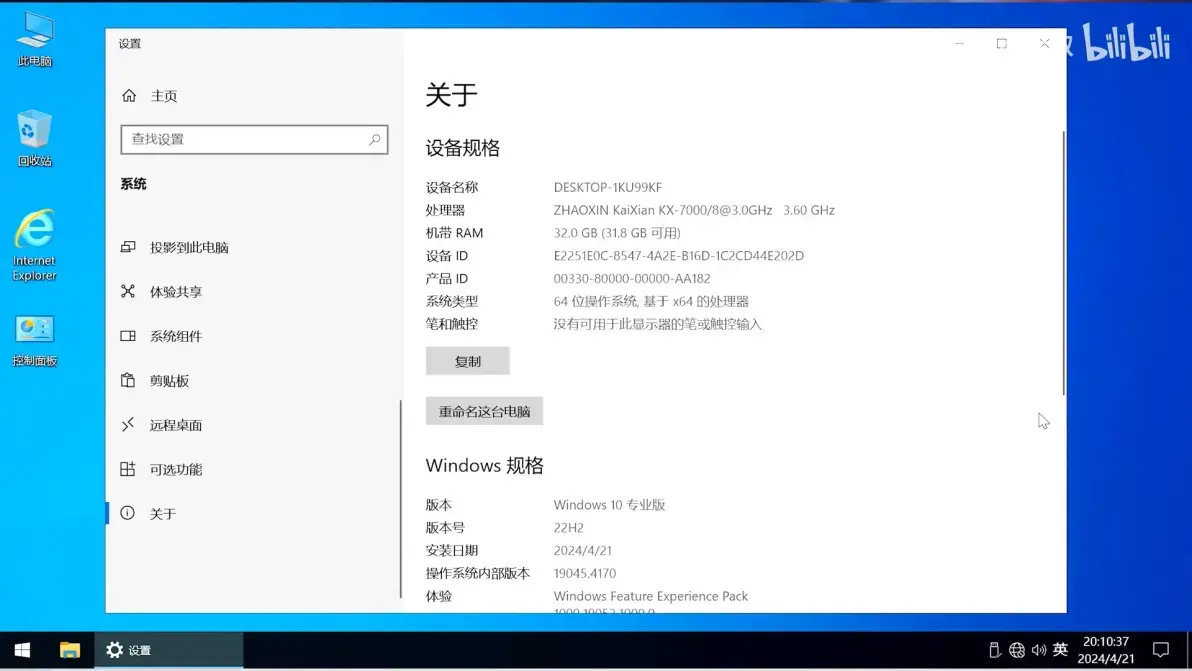Maximize the 设置 window

pos(1002,43)
